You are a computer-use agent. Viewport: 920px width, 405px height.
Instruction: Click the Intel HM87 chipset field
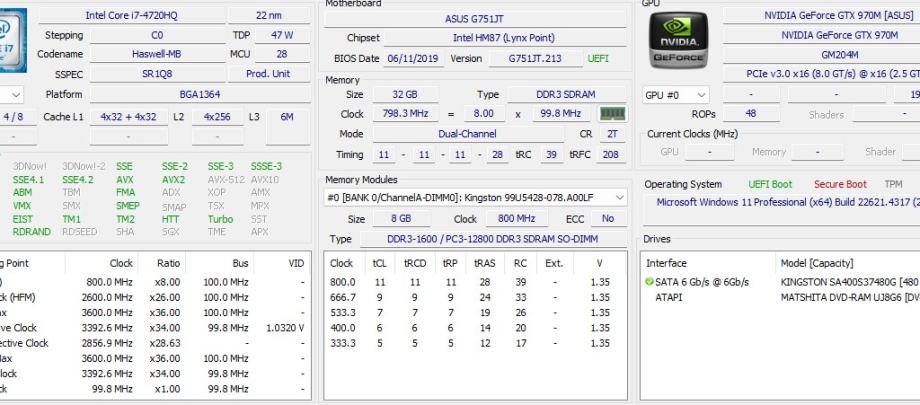coord(504,38)
